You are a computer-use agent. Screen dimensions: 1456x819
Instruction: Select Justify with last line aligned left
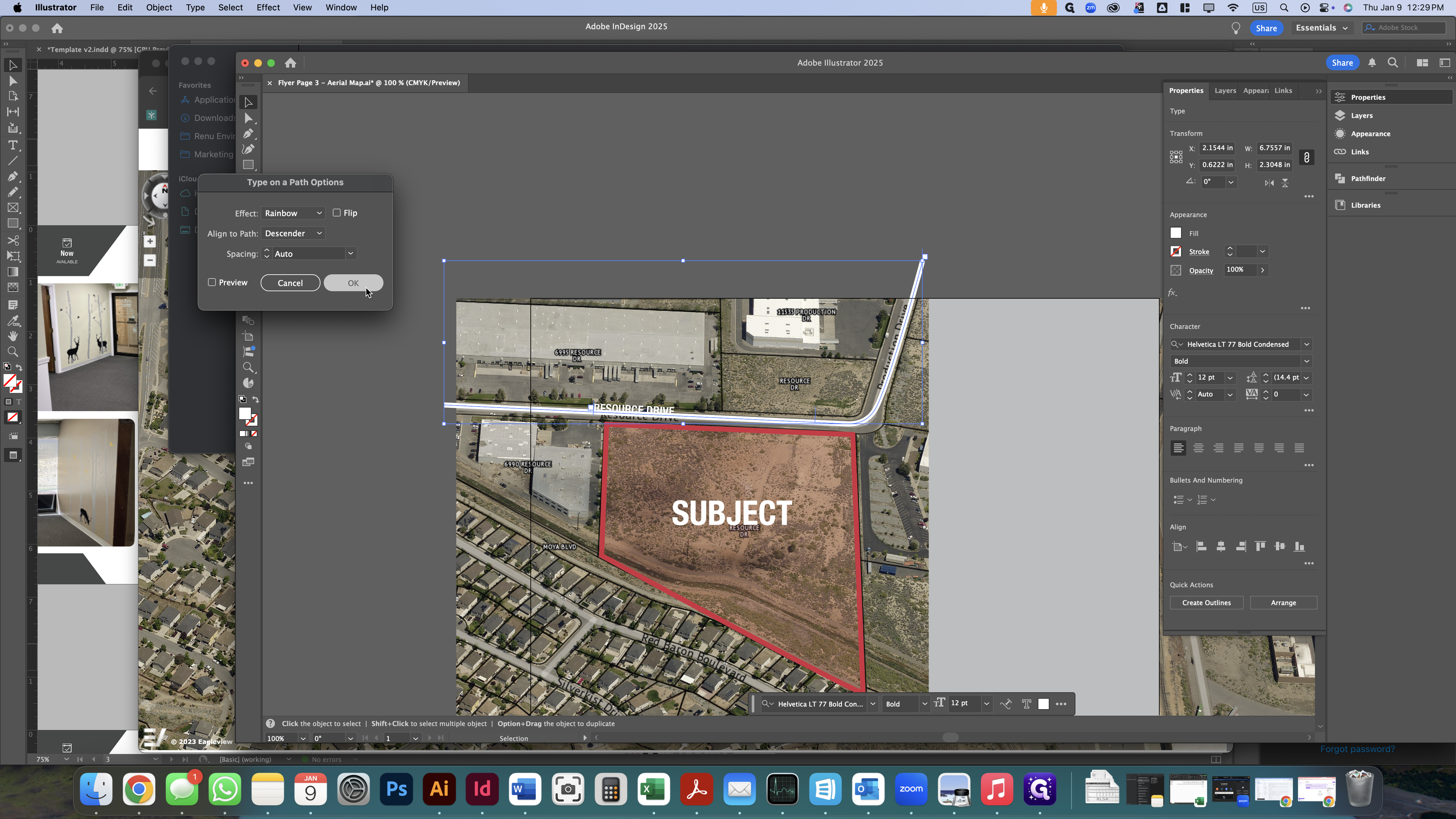click(x=1238, y=448)
